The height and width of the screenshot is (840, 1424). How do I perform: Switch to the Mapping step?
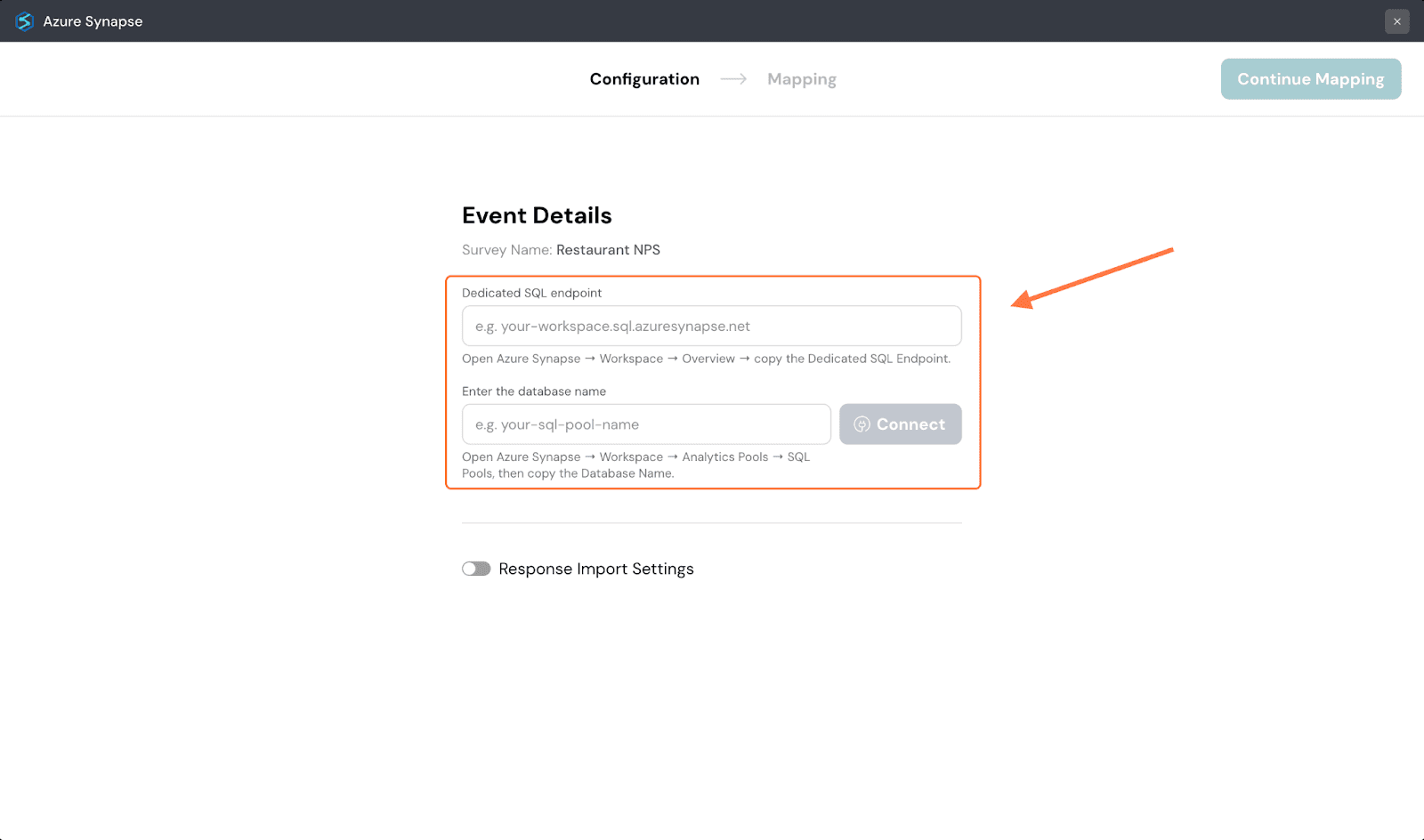[801, 79]
